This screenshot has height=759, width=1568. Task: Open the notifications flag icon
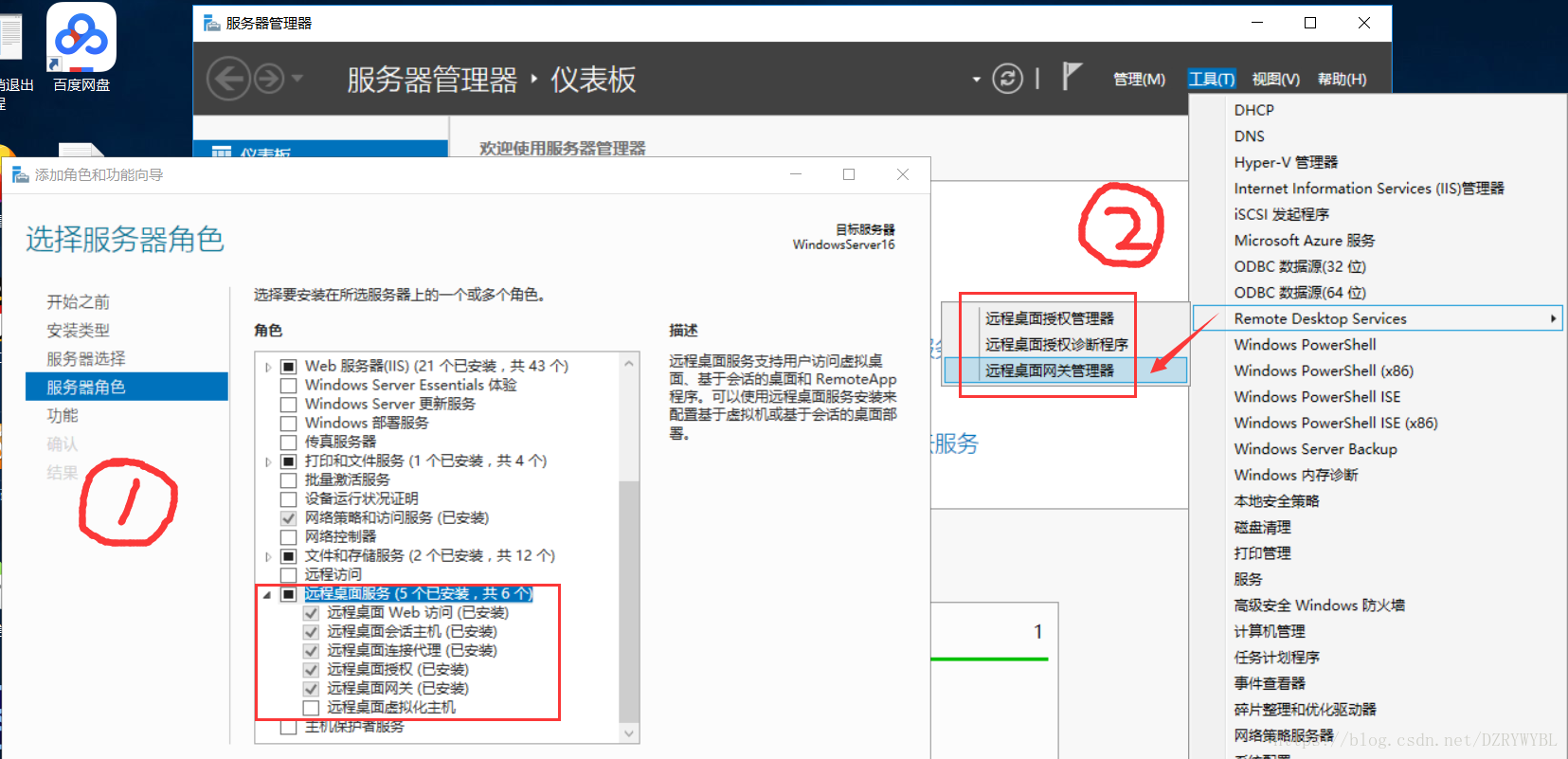click(x=1072, y=76)
